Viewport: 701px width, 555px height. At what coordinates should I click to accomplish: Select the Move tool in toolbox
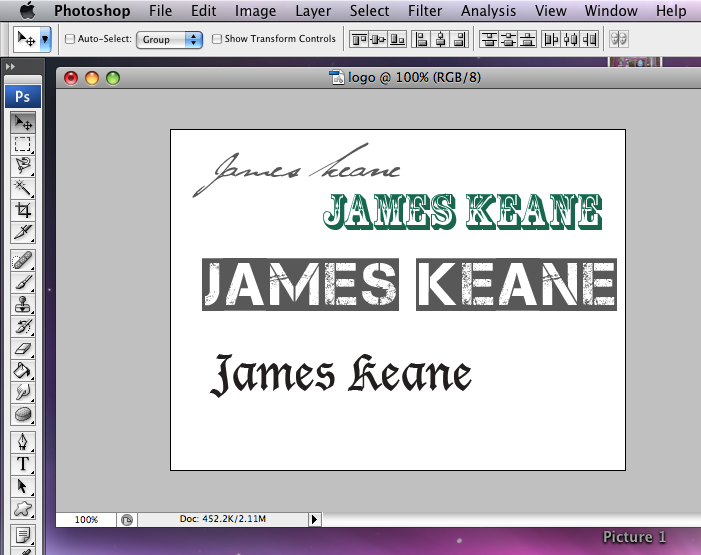pos(23,122)
